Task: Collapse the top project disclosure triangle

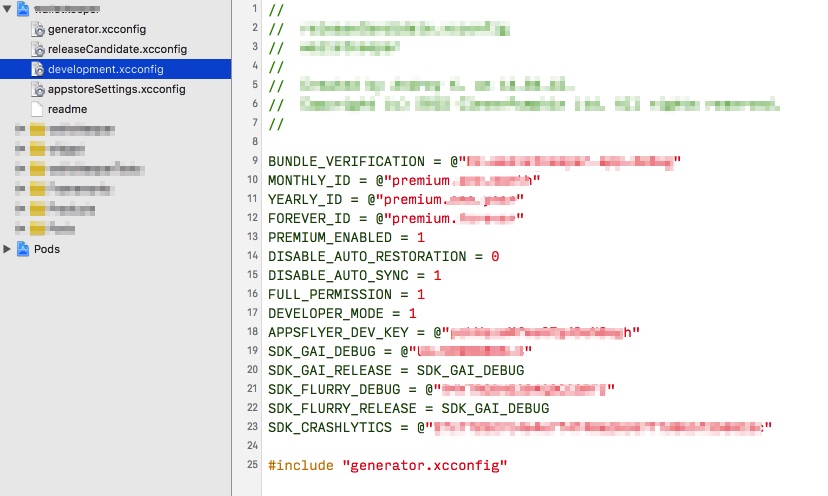Action: [7, 8]
